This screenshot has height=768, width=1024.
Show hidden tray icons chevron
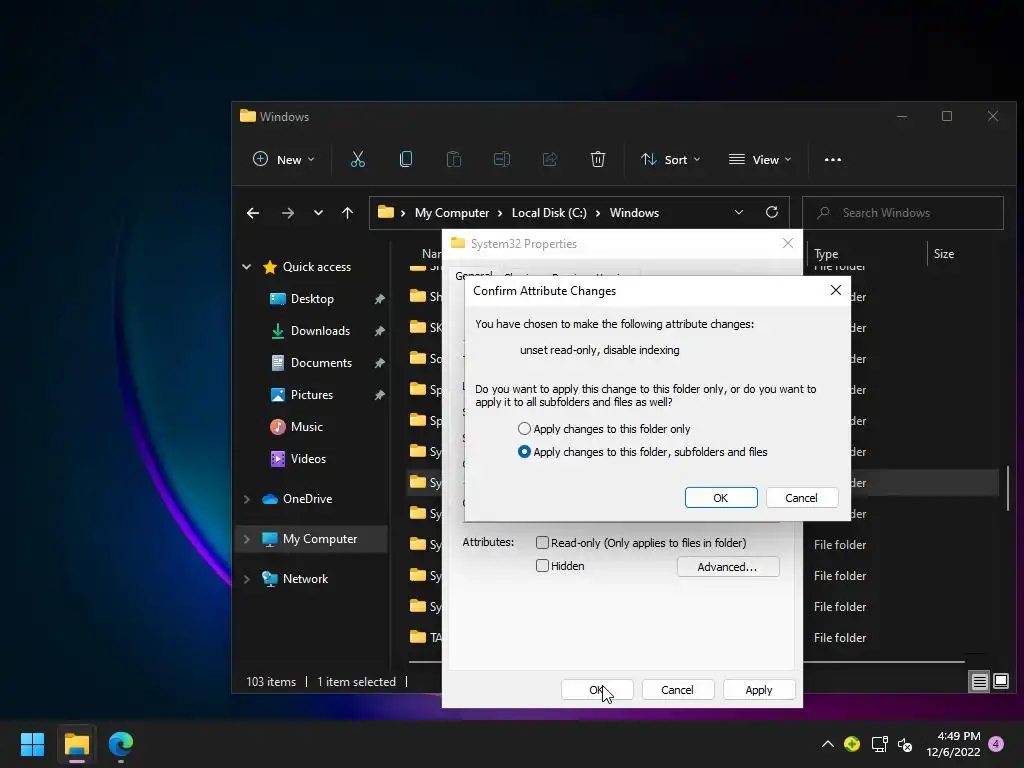(x=827, y=744)
